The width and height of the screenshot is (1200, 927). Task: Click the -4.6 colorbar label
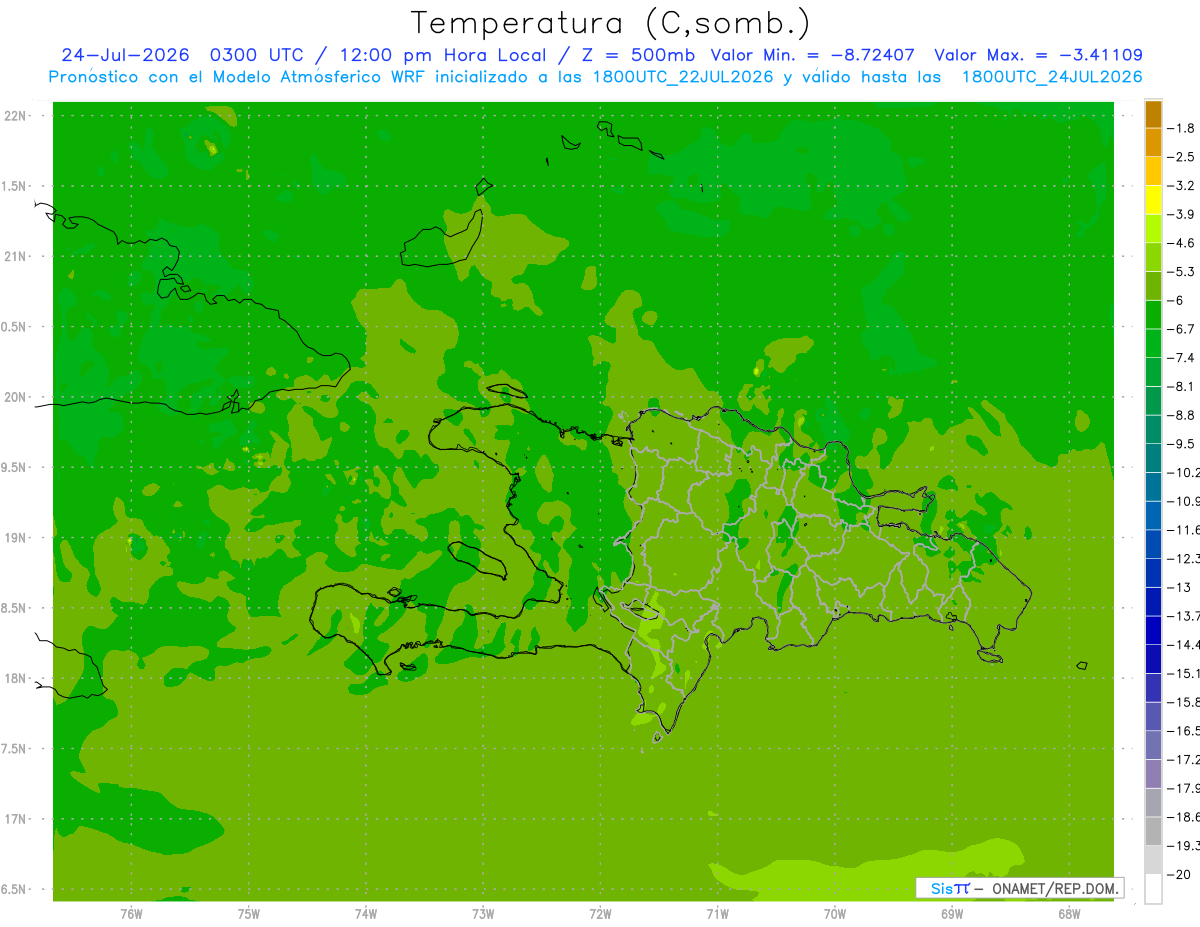tap(1180, 243)
